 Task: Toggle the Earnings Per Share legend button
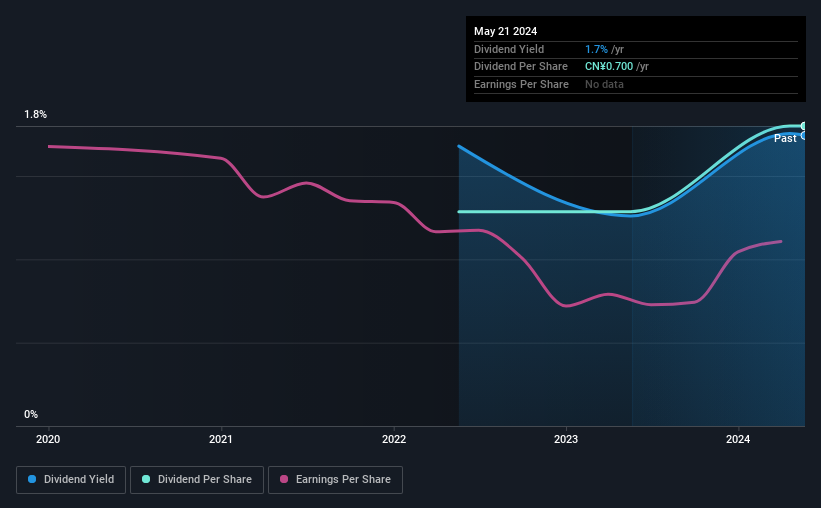(335, 480)
